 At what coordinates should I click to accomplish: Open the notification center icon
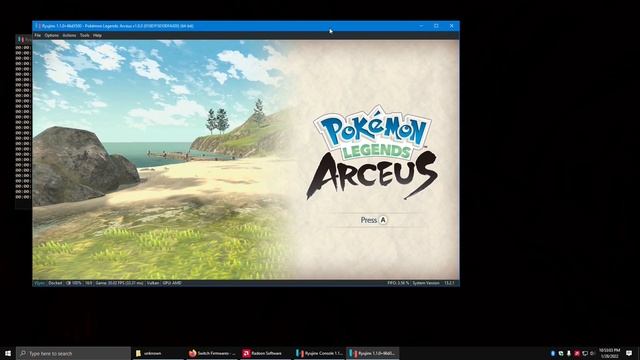coord(629,353)
